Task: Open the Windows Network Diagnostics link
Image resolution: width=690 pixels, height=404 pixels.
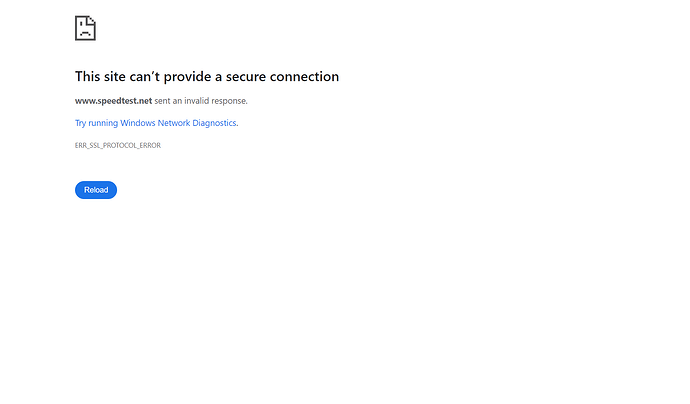Action: pos(156,123)
